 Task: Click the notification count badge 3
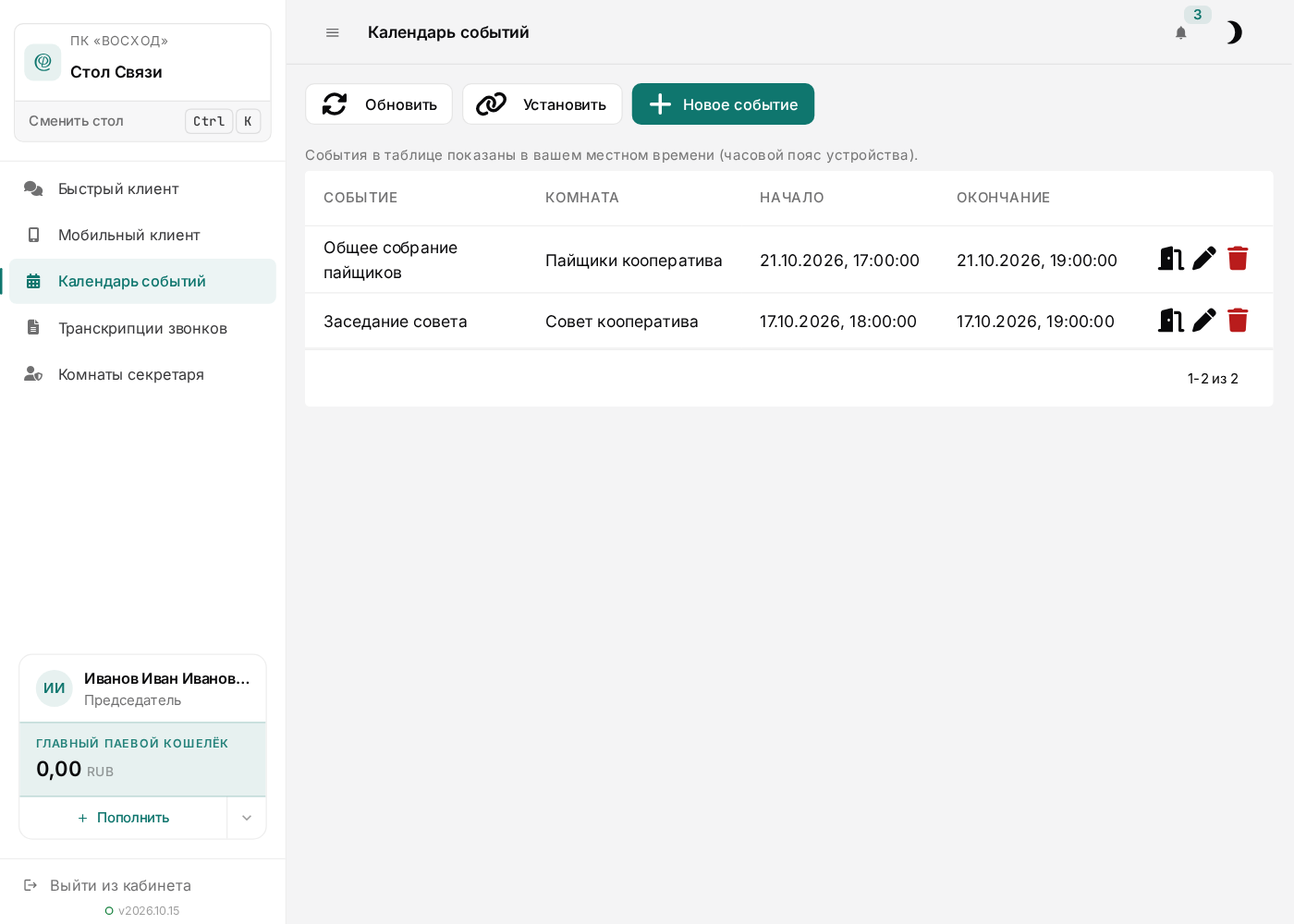point(1197,15)
